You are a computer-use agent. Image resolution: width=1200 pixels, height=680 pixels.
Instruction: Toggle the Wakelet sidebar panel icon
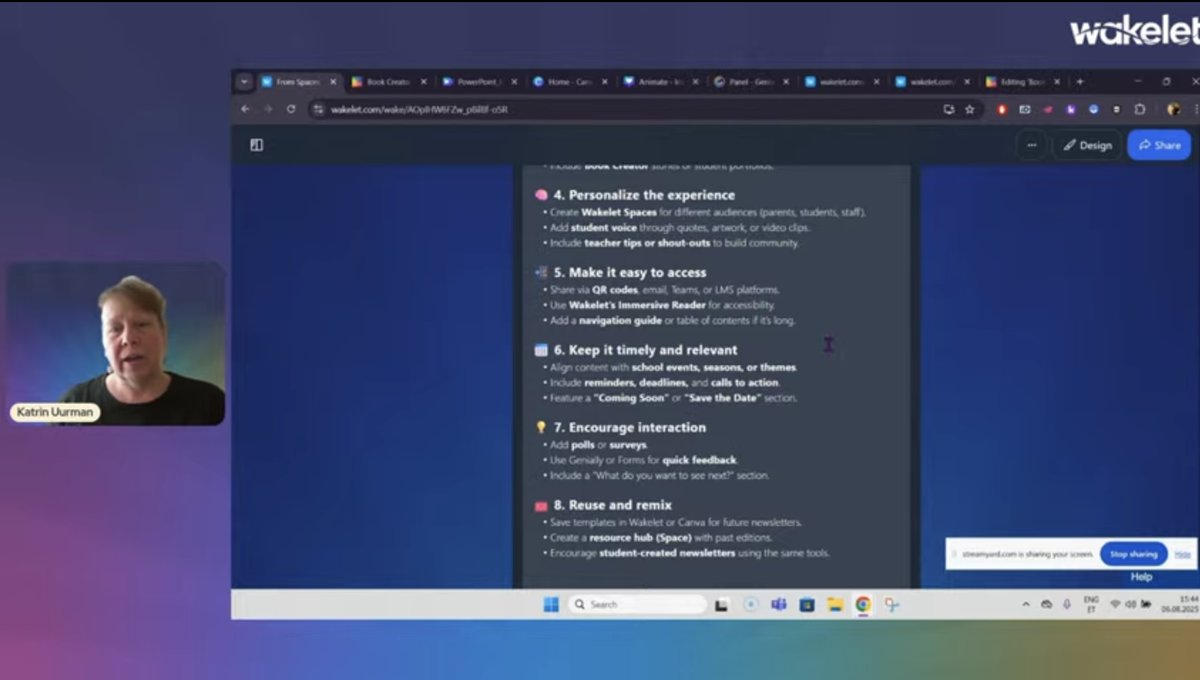click(x=257, y=145)
